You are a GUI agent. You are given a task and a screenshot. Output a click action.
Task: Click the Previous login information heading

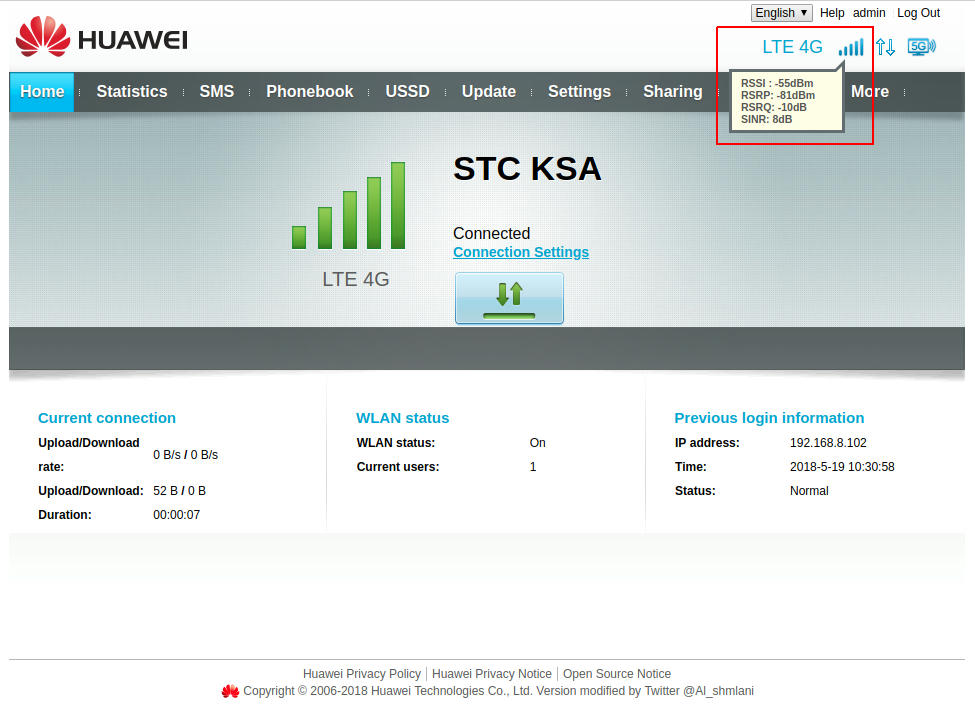tap(769, 418)
